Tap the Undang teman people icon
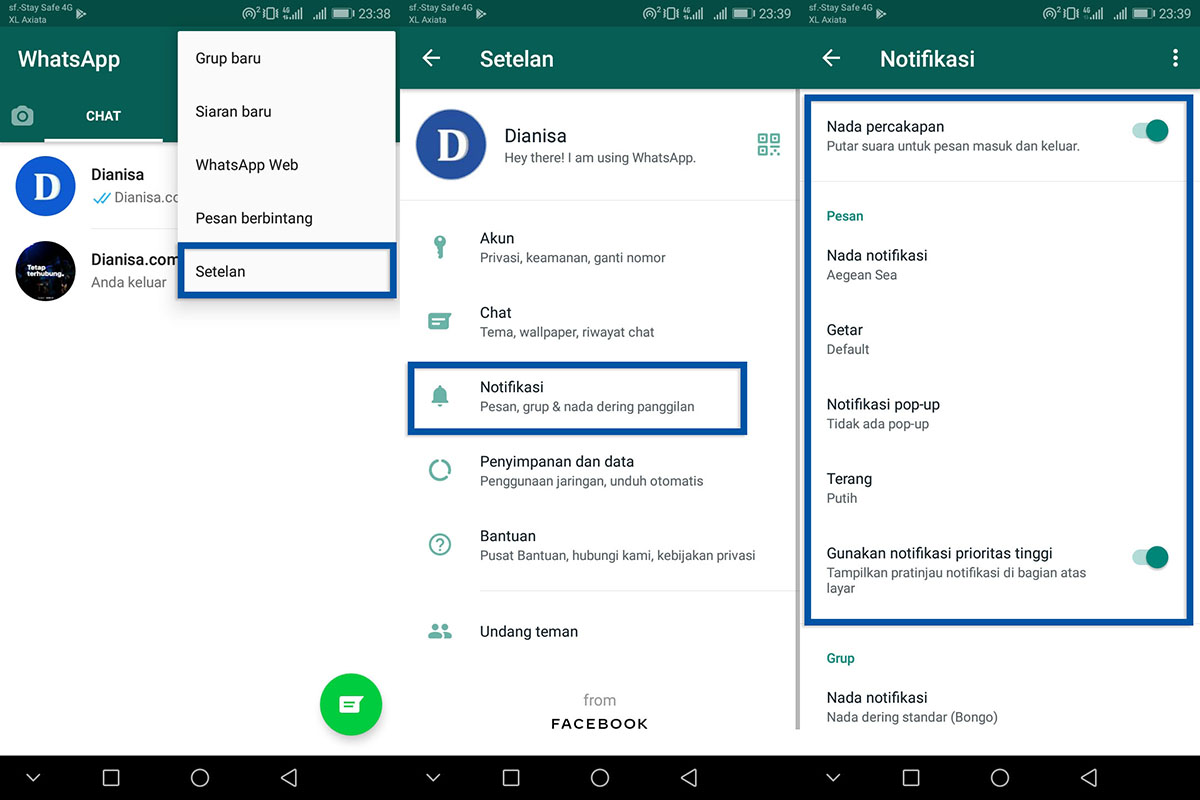Image resolution: width=1200 pixels, height=800 pixels. point(439,632)
